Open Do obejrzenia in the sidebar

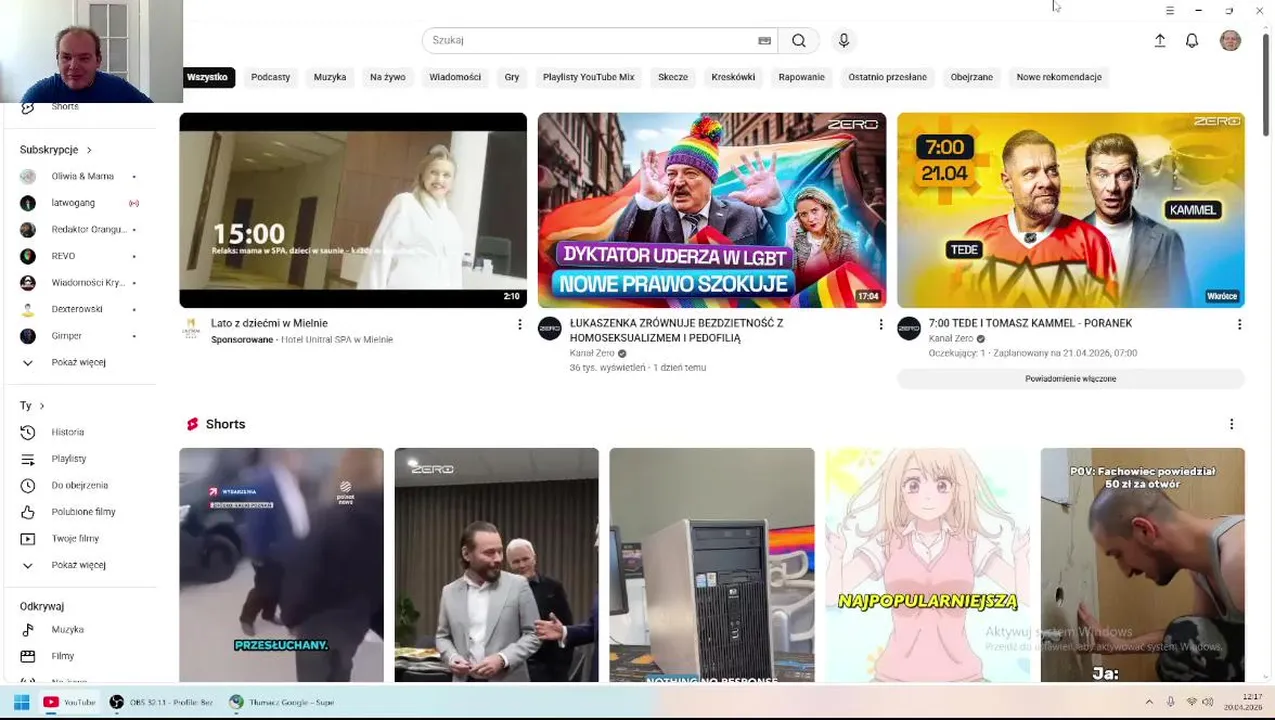pos(78,486)
